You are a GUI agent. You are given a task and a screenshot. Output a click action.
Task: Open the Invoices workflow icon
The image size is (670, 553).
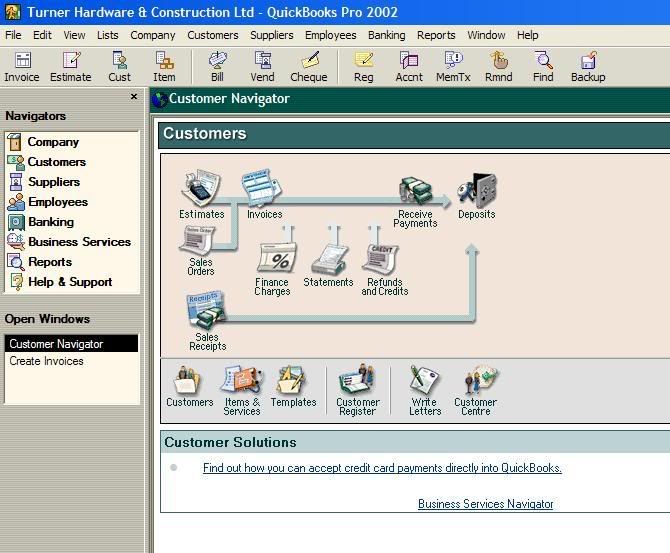pyautogui.click(x=264, y=194)
